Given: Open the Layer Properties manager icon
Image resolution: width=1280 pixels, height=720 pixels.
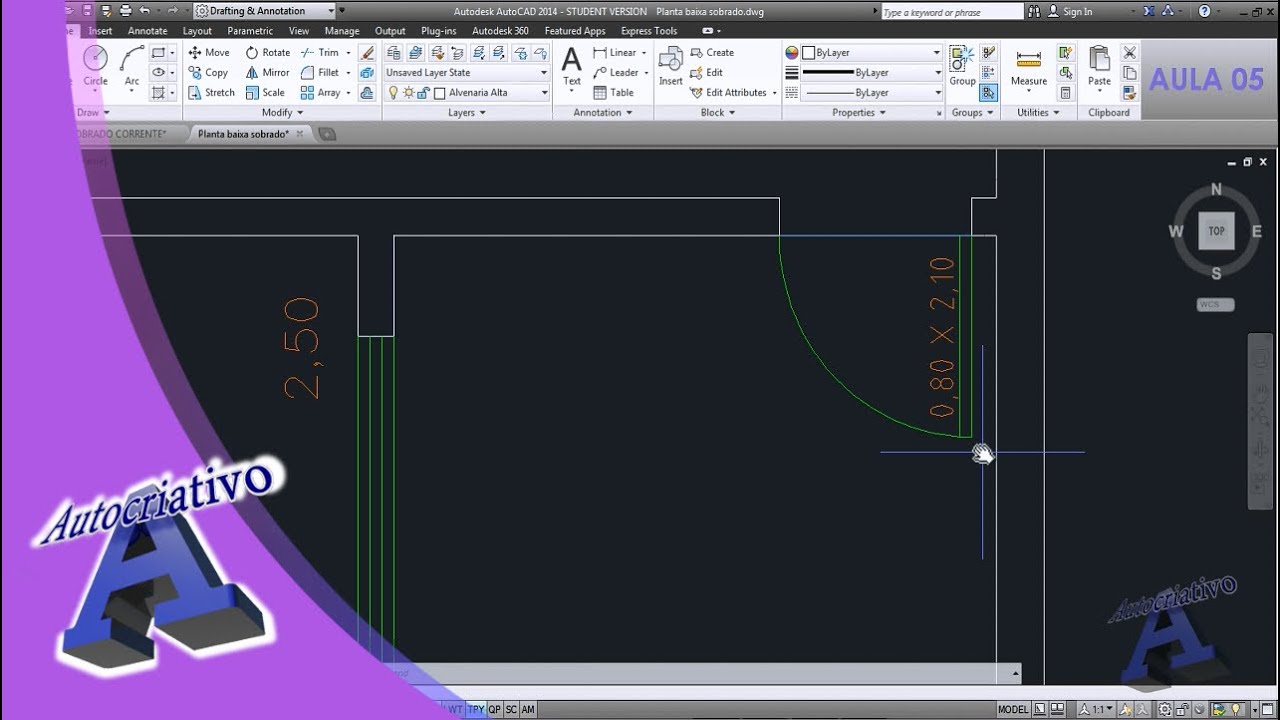Looking at the screenshot, I should [394, 52].
